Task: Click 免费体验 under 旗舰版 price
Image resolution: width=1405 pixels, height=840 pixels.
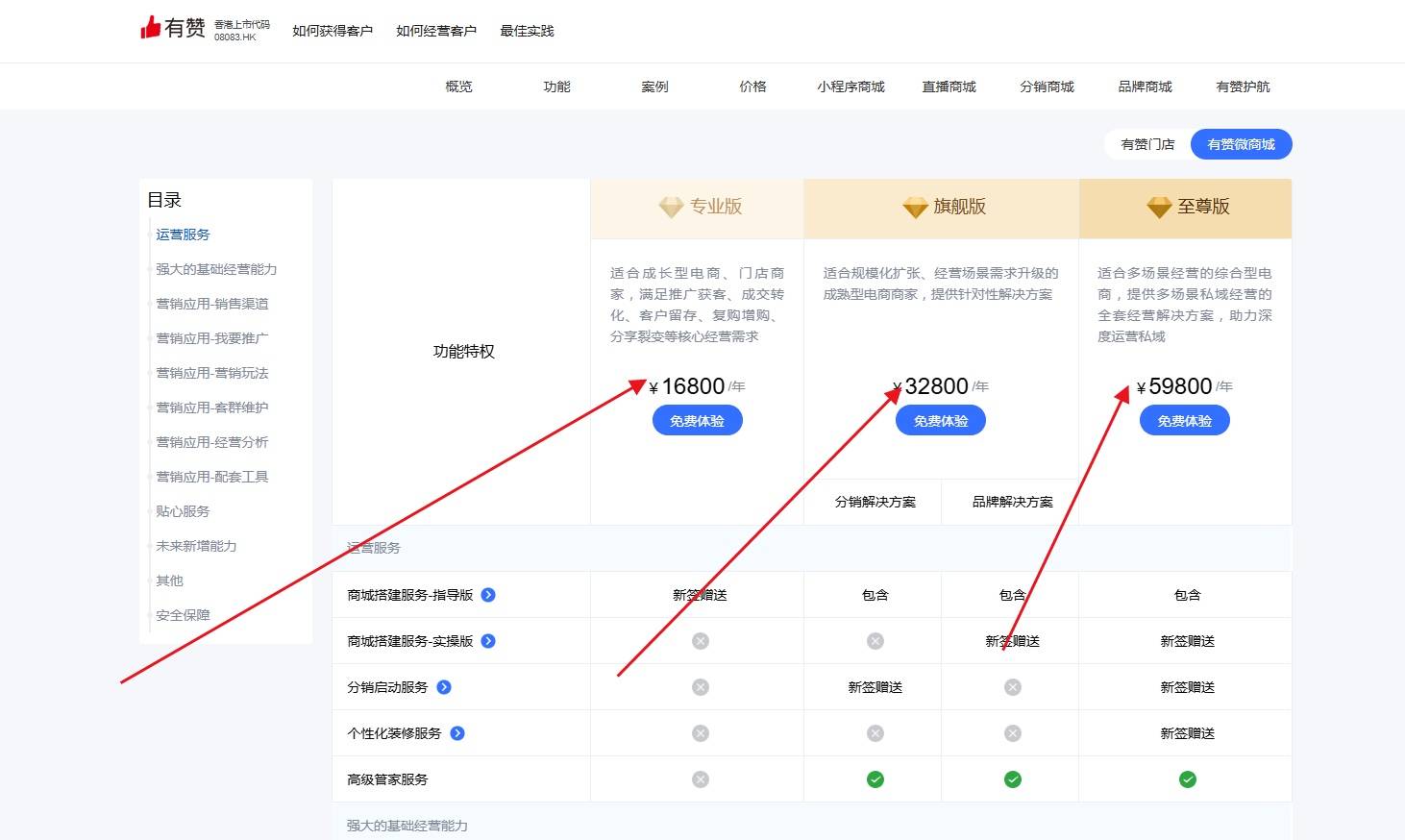Action: (941, 421)
